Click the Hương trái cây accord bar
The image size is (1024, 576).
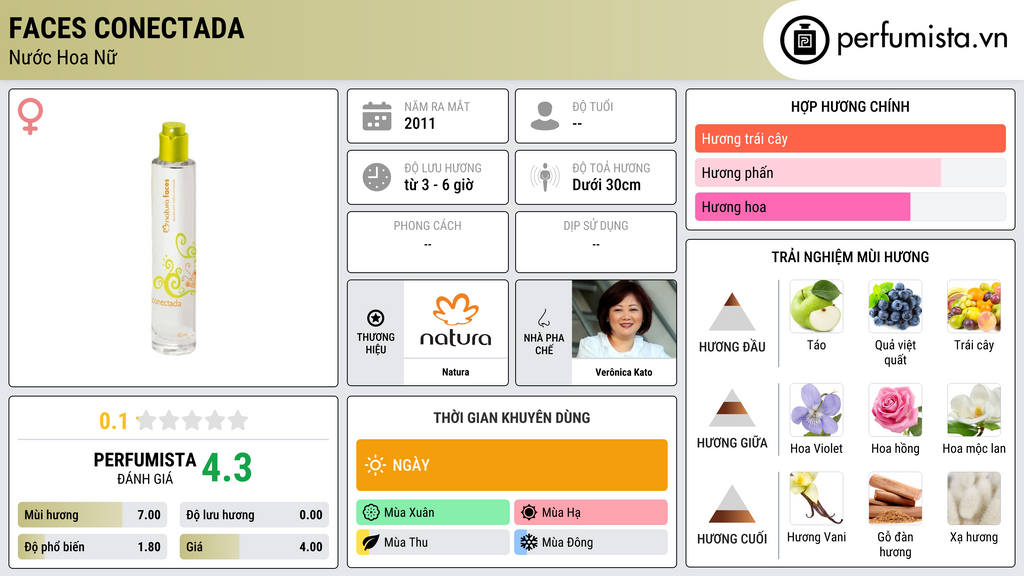(x=850, y=138)
